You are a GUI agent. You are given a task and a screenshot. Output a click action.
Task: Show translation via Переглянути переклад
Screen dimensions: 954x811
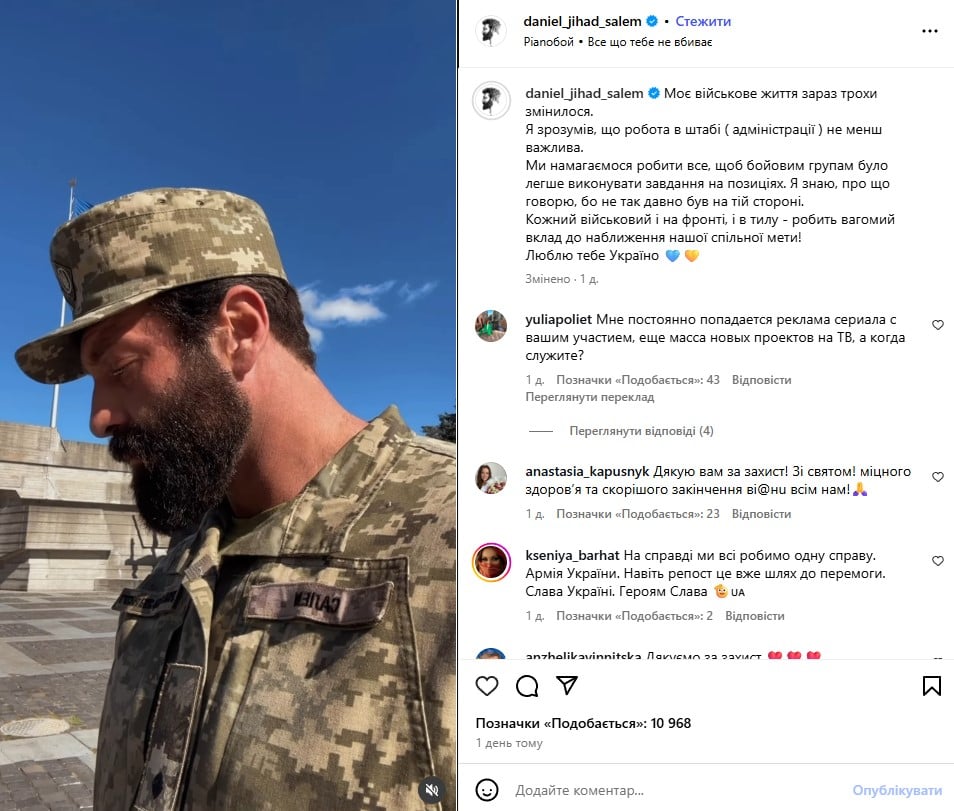click(x=590, y=397)
